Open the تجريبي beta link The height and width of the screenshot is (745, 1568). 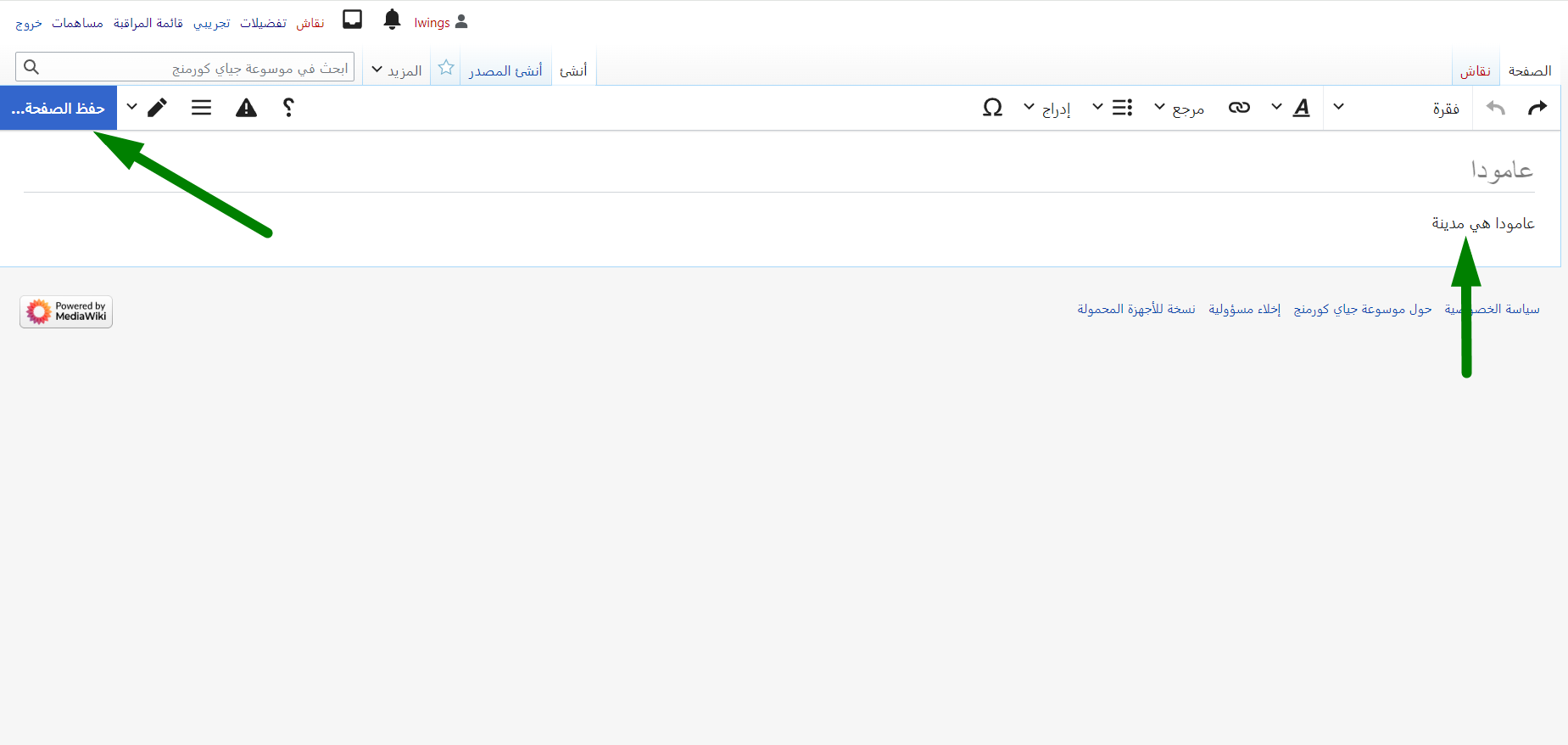coord(212,23)
